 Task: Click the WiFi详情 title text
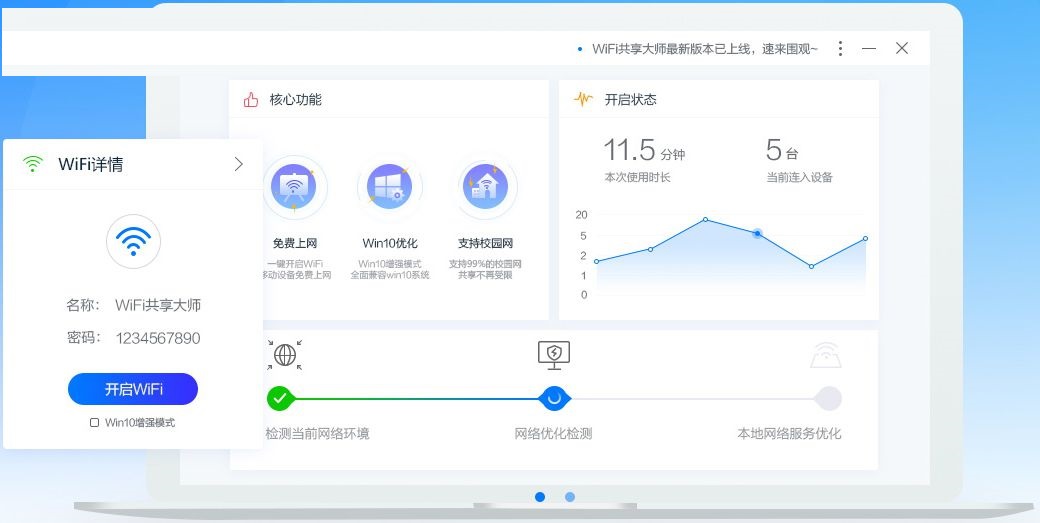click(x=91, y=164)
